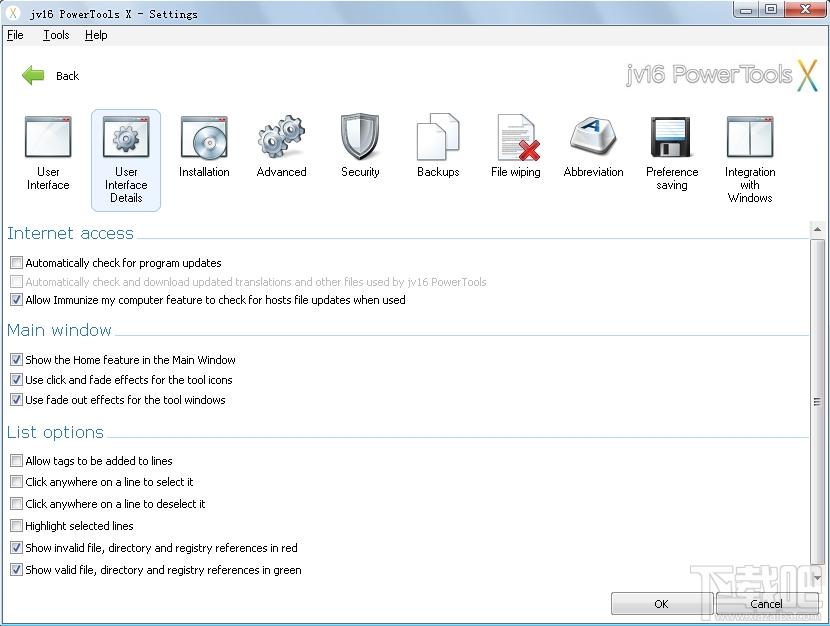
Task: Close the Settings window
Action: click(806, 10)
